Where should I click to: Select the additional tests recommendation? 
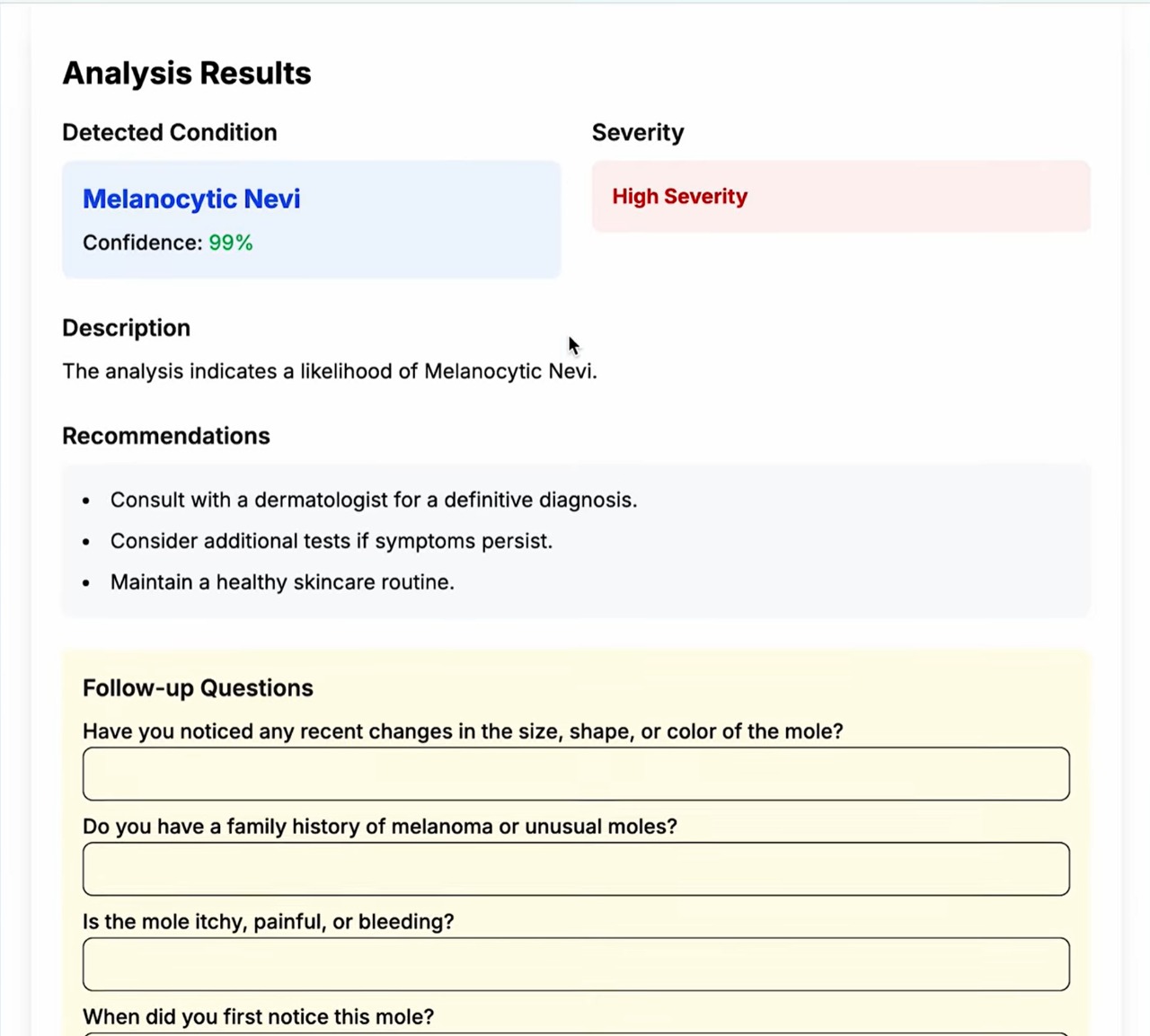tap(331, 541)
